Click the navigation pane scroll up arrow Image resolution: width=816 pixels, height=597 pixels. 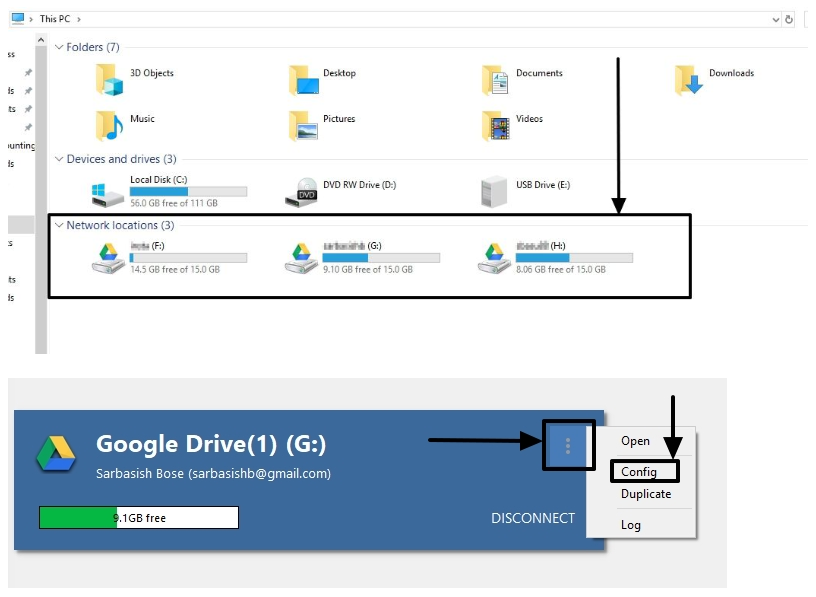[x=41, y=40]
